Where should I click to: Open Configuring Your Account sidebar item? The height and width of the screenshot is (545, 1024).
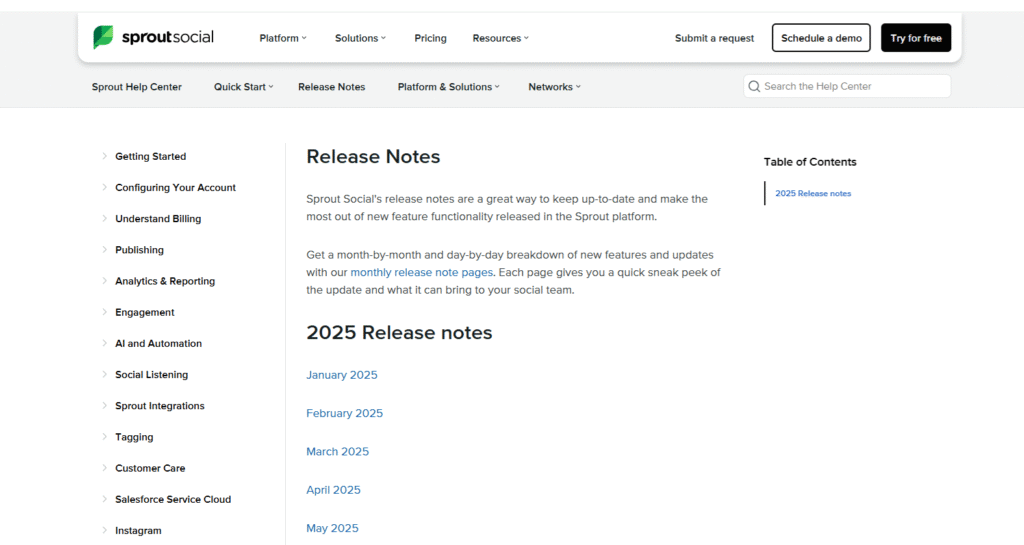[175, 187]
